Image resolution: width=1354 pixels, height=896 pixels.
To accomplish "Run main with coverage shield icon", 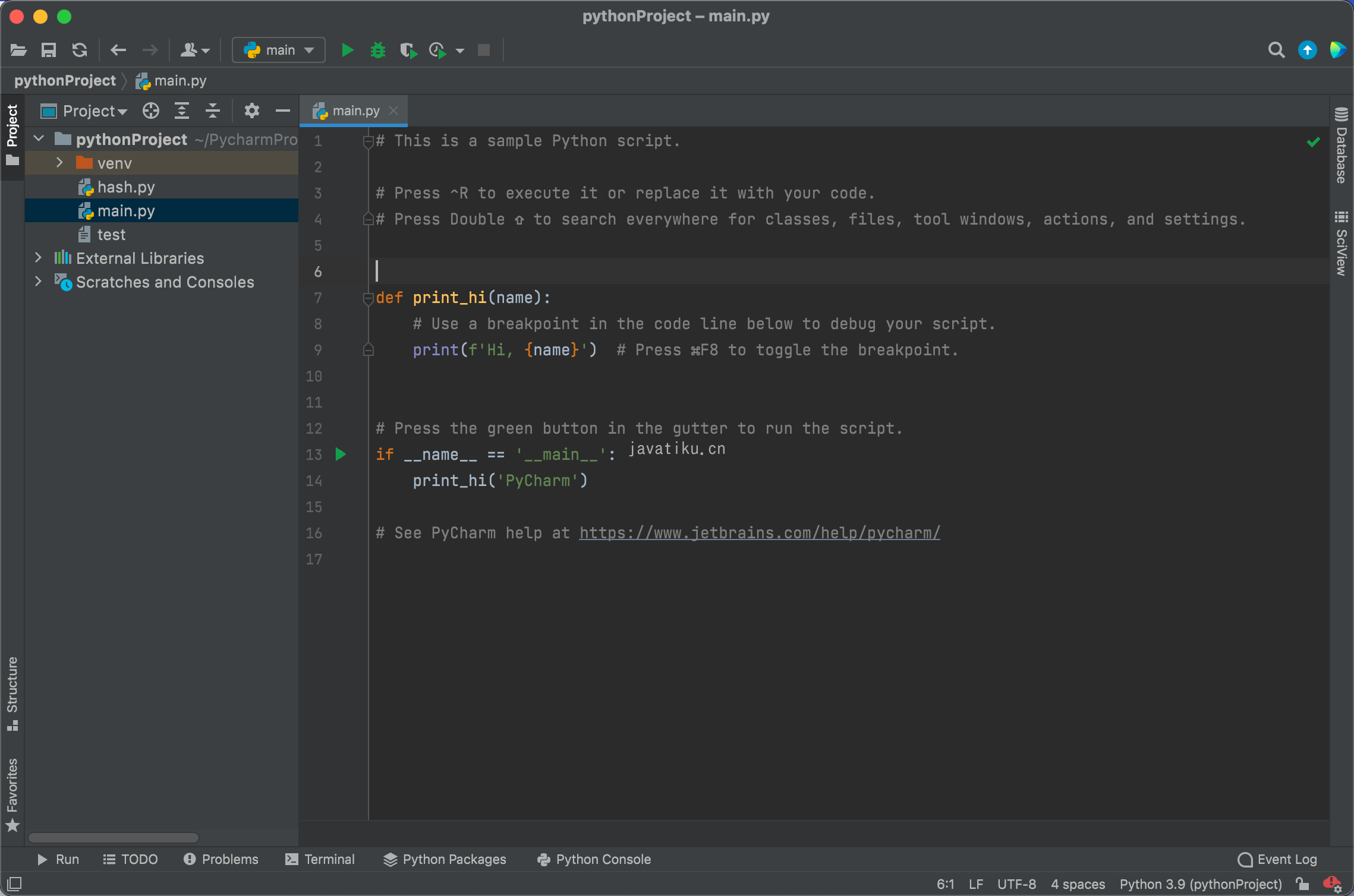I will click(x=408, y=51).
